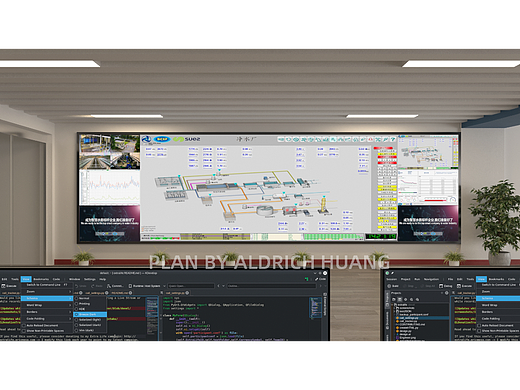Collapse the root project folder on right monitor

(x=392, y=305)
